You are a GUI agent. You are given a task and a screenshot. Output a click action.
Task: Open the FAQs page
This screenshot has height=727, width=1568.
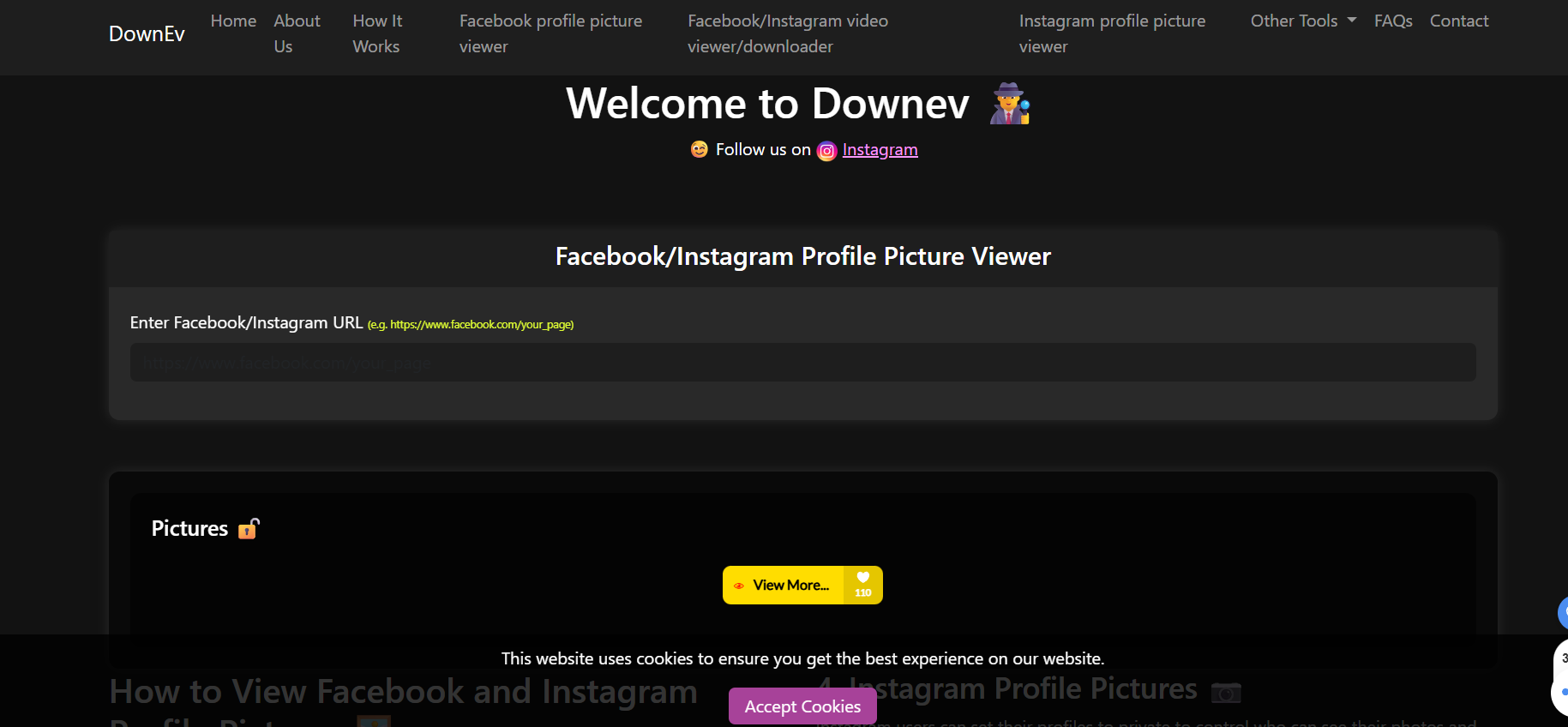(1393, 21)
